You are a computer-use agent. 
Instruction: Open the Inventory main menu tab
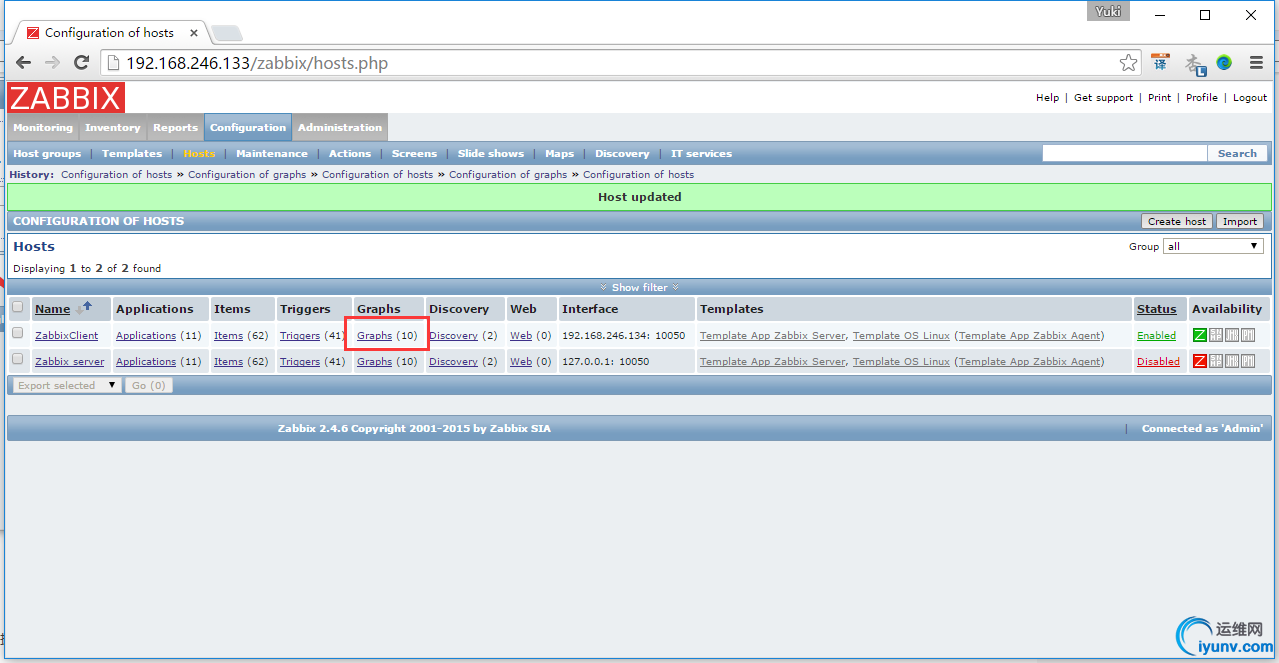click(113, 128)
